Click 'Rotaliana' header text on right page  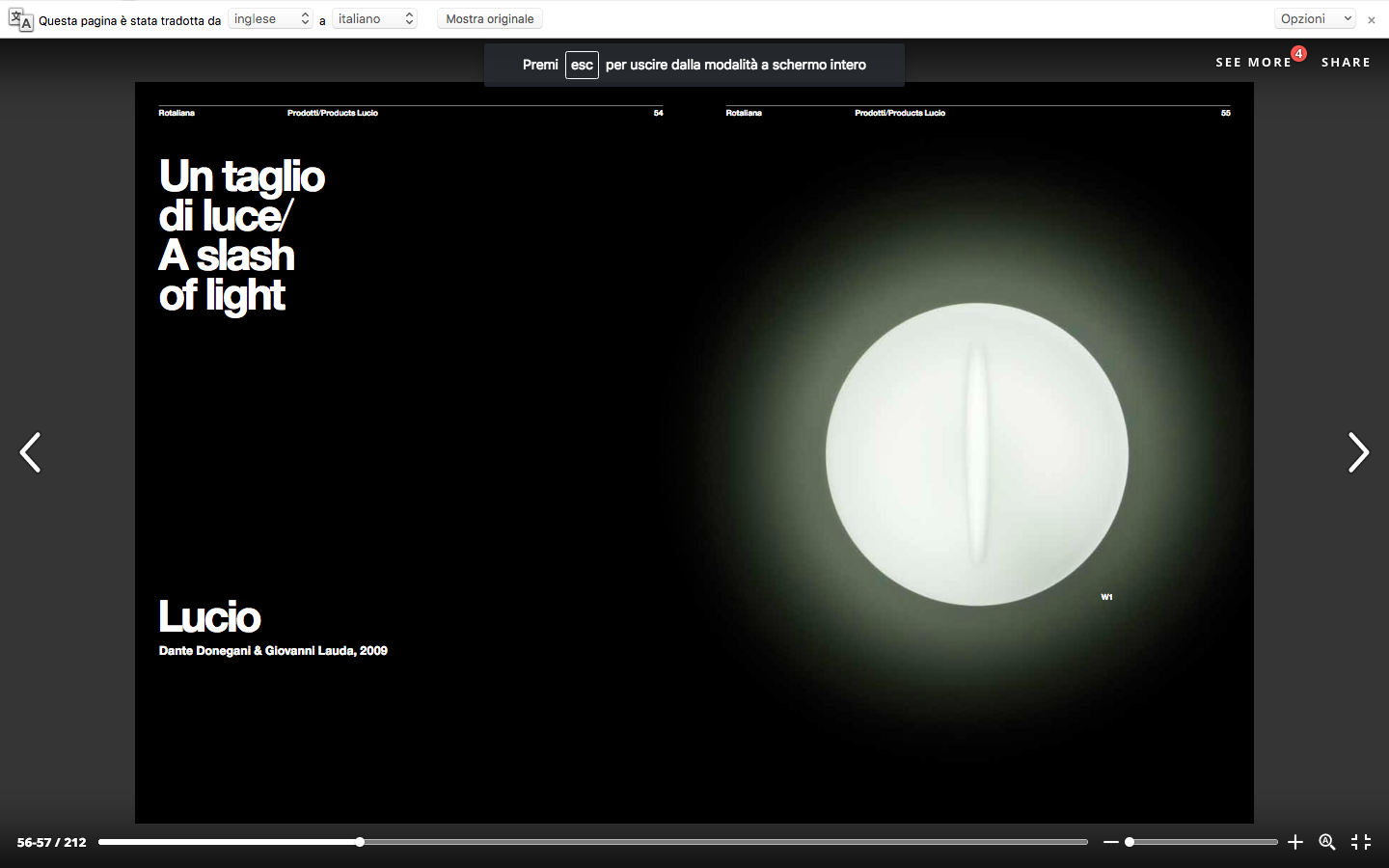point(744,113)
